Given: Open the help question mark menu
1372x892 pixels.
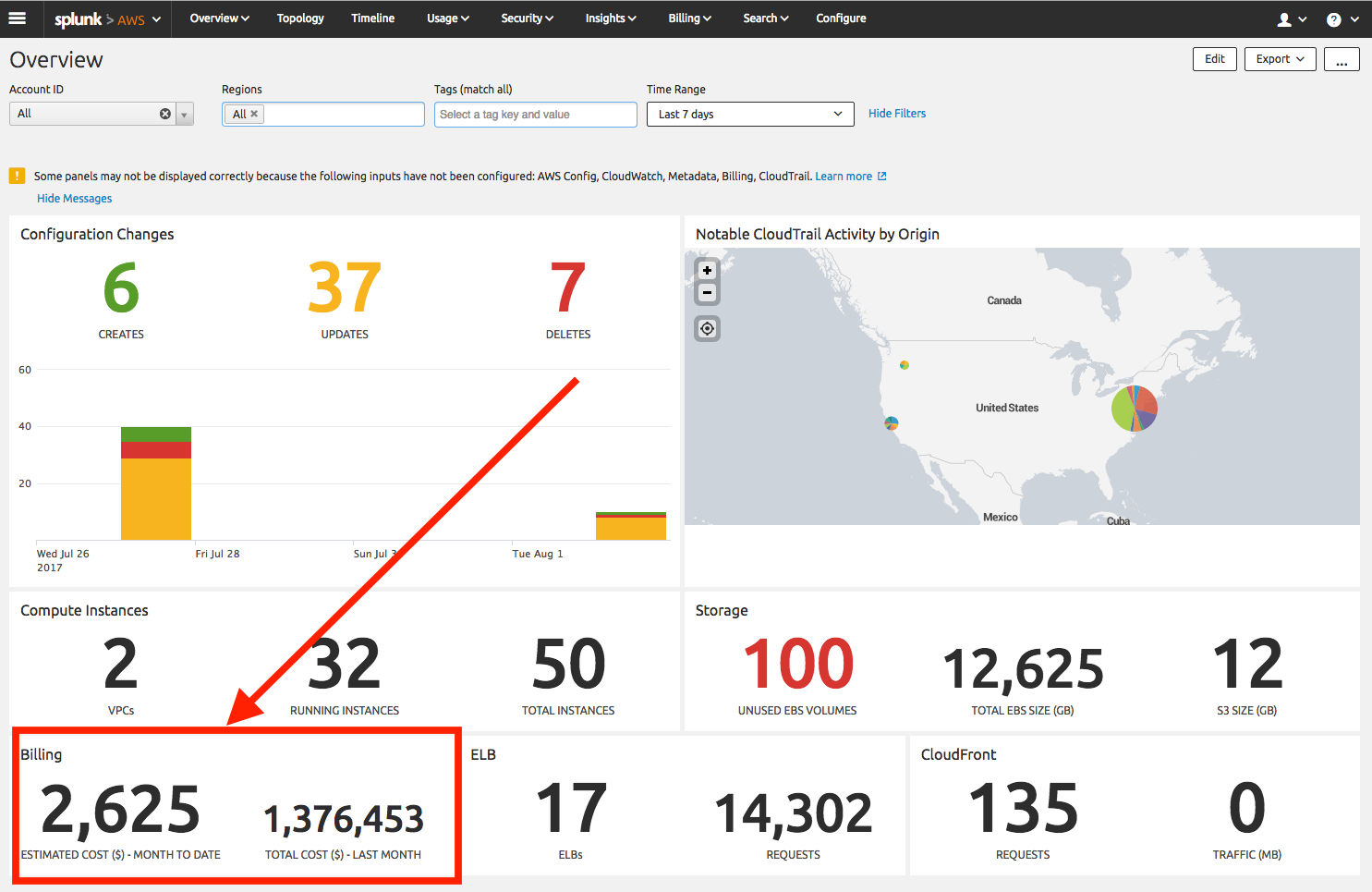Looking at the screenshot, I should click(1333, 19).
